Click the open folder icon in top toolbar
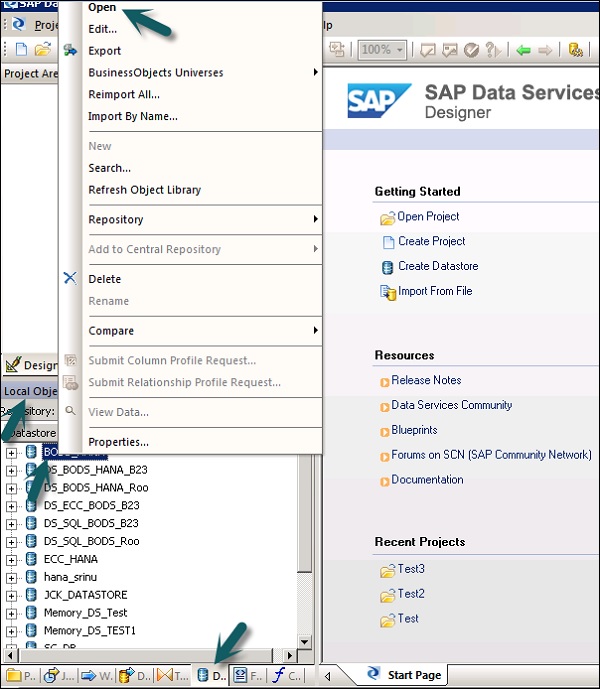The image size is (600, 689). [x=42, y=49]
